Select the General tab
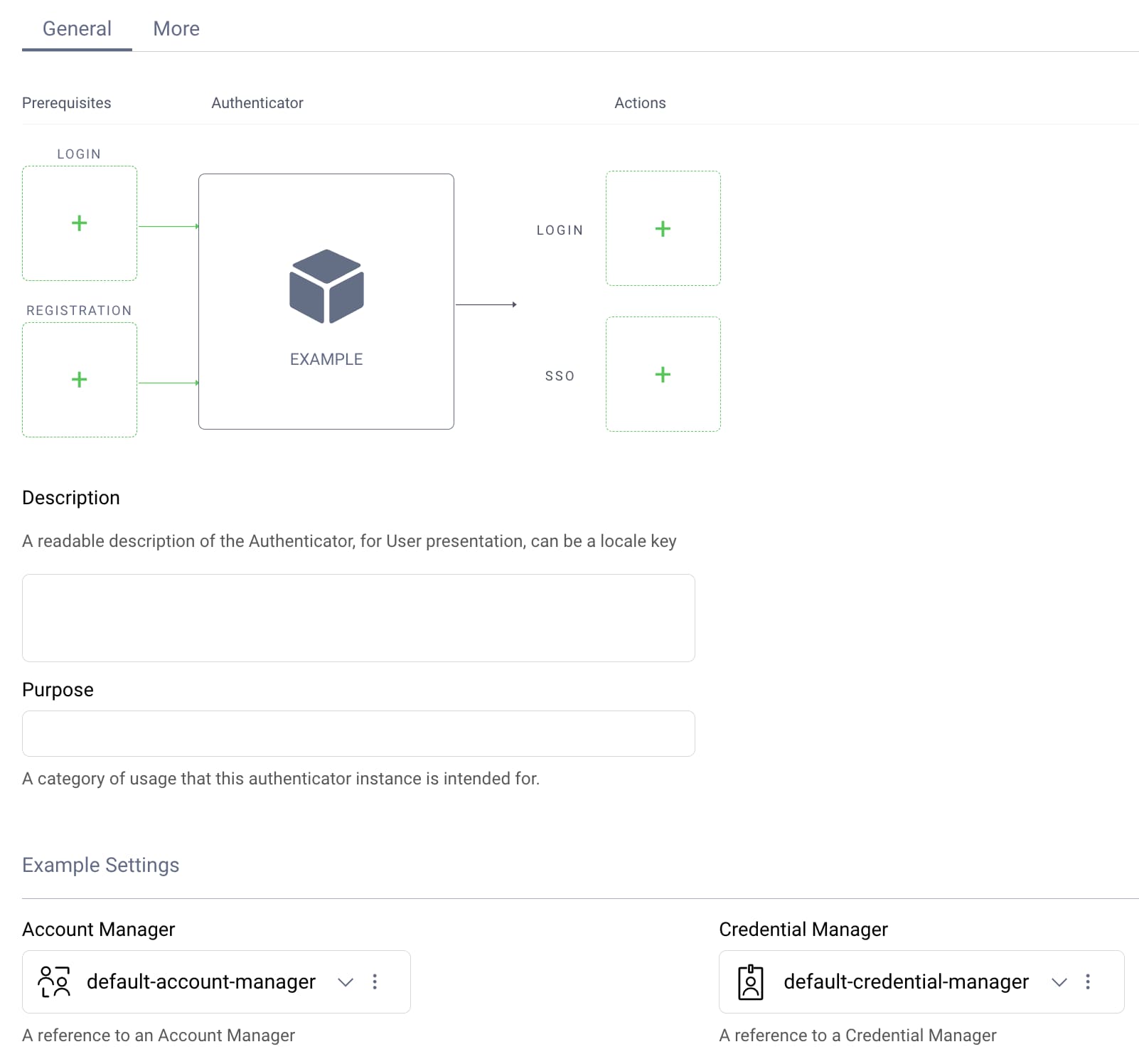 (77, 28)
